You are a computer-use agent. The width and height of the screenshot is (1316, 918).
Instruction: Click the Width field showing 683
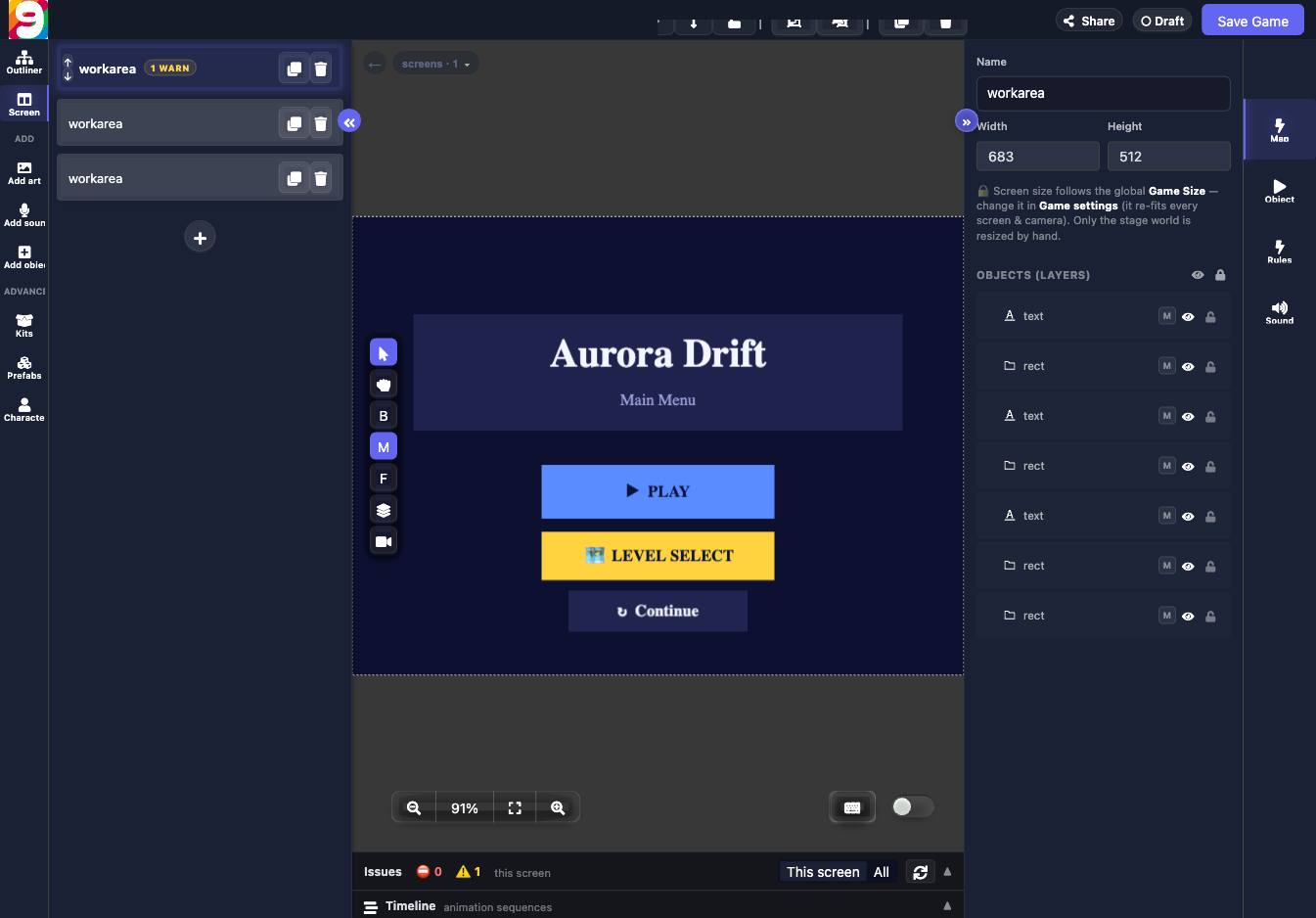coord(1037,157)
